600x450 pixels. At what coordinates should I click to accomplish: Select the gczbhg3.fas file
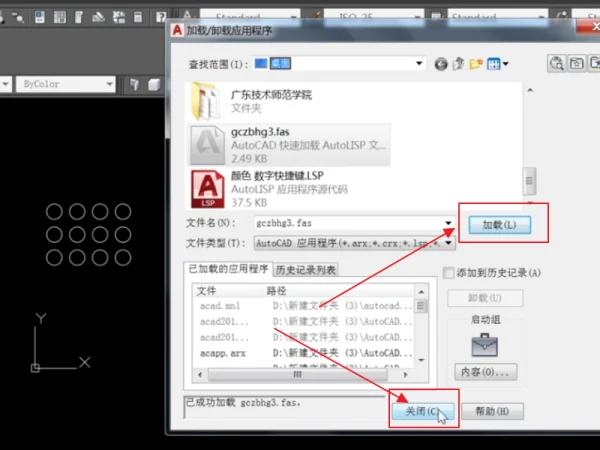(x=289, y=145)
